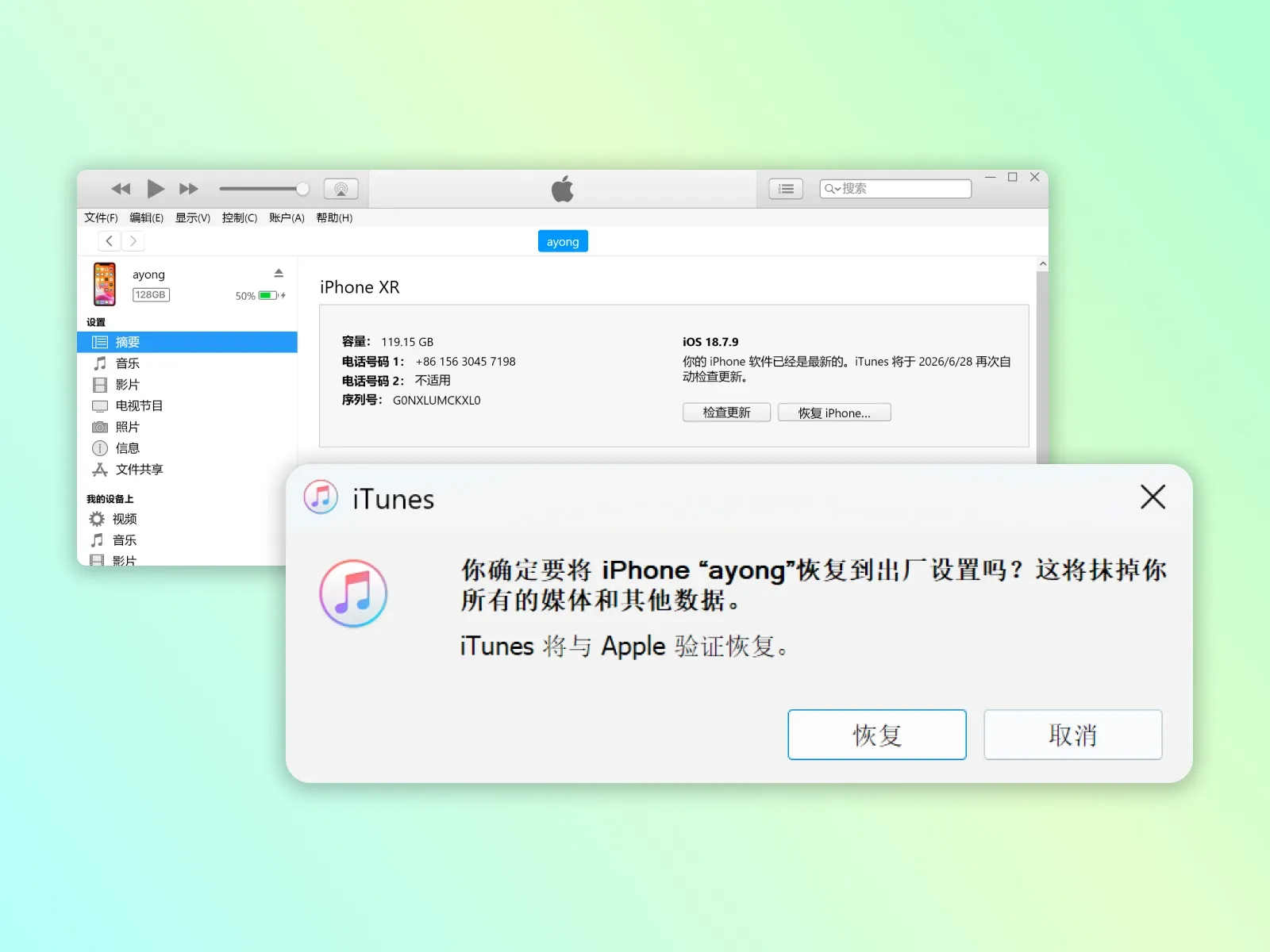Screen dimensions: 1270x952
Task: Click the 恢复 iPhone... button
Action: pyautogui.click(x=834, y=413)
